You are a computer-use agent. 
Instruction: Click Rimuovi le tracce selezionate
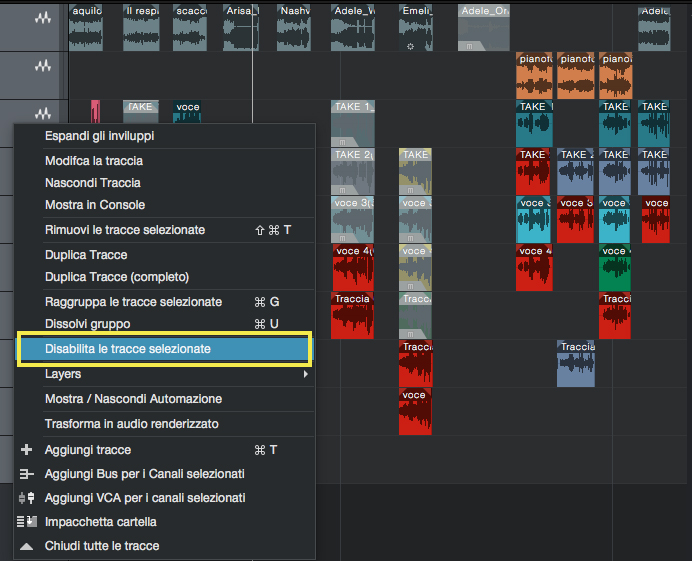coord(124,230)
